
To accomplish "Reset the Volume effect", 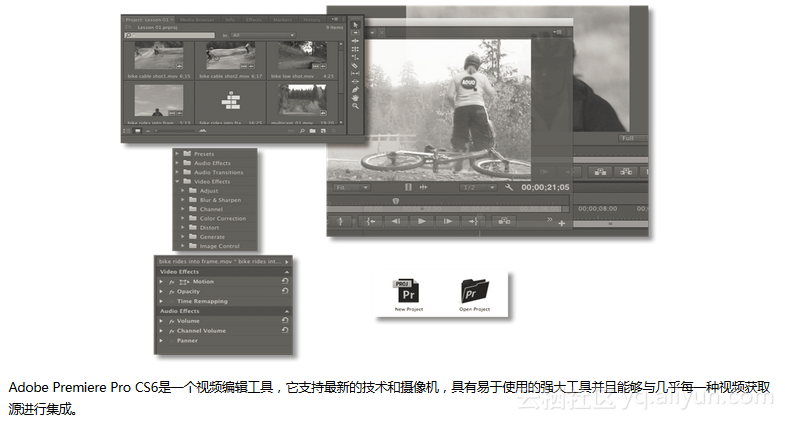I will (x=285, y=320).
